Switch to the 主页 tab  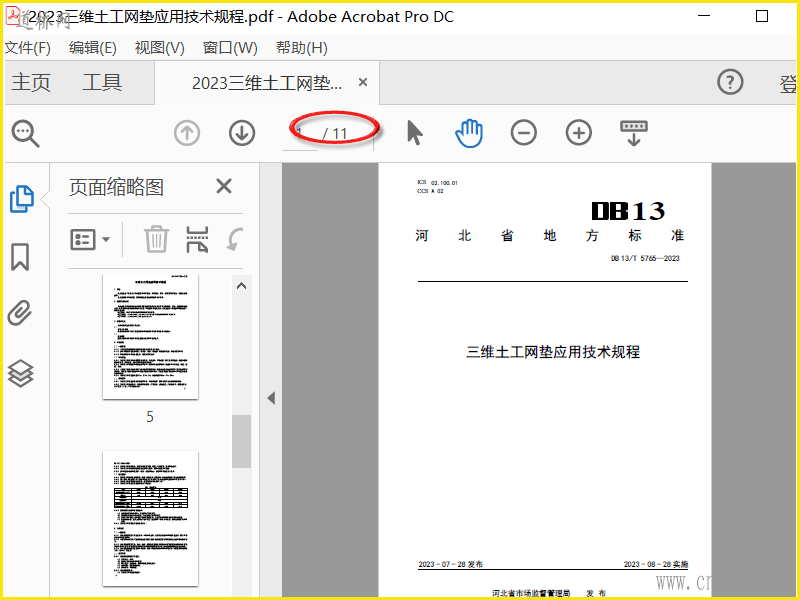pyautogui.click(x=31, y=82)
